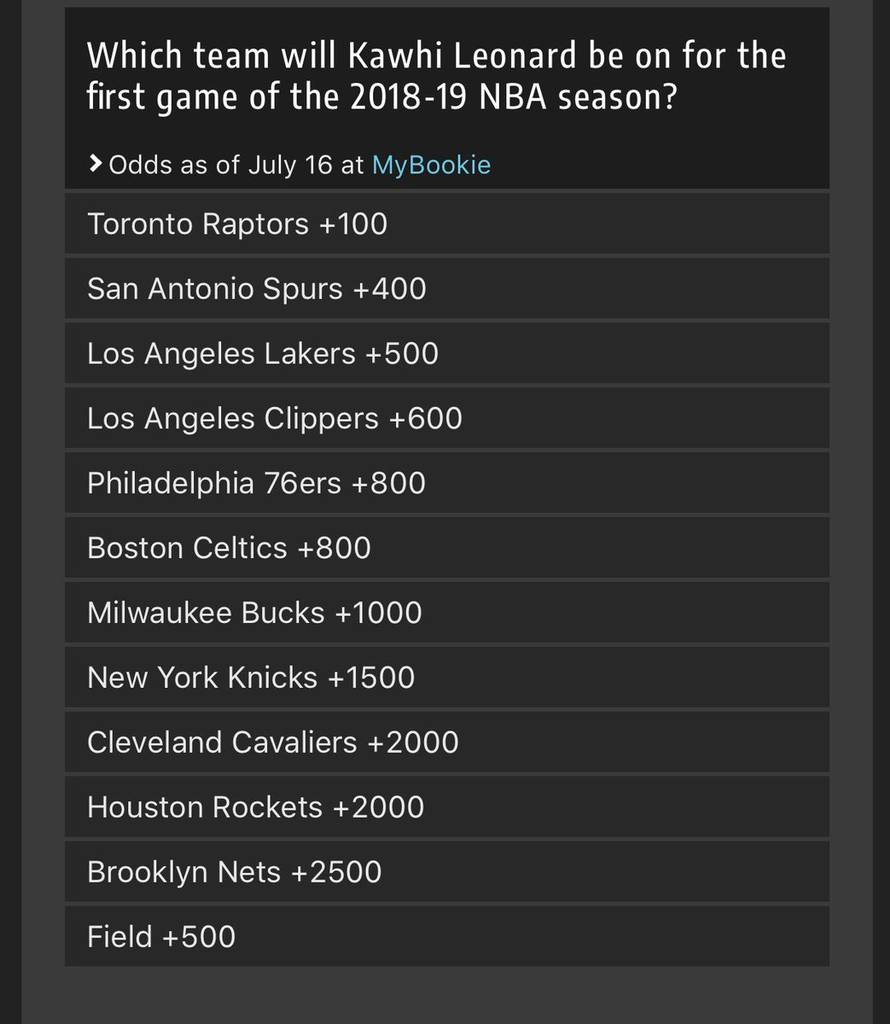Viewport: 890px width, 1024px height.
Task: Select the Field +500 option
Action: [446, 937]
